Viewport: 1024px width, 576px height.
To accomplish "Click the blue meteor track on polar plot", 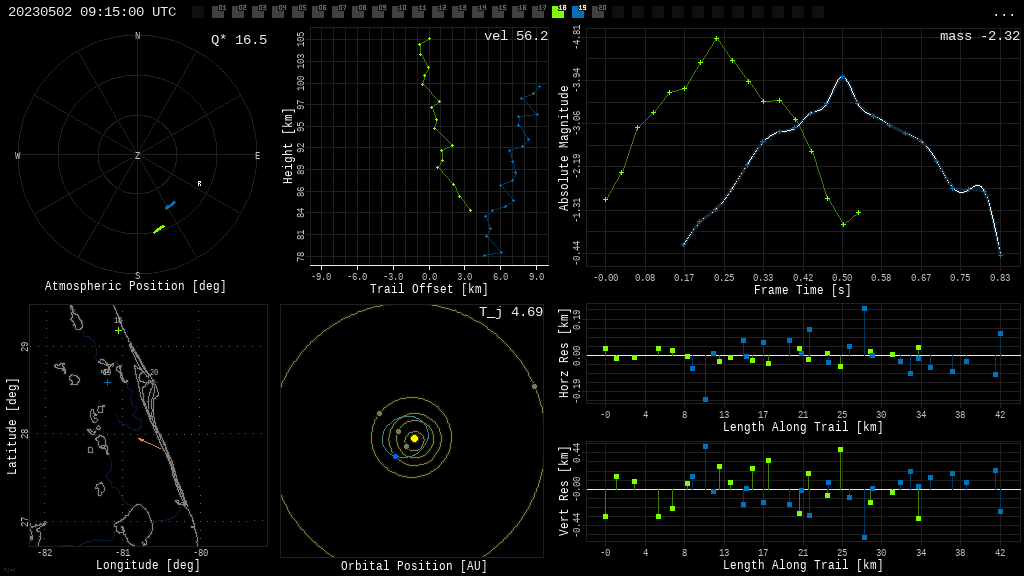I will (170, 206).
